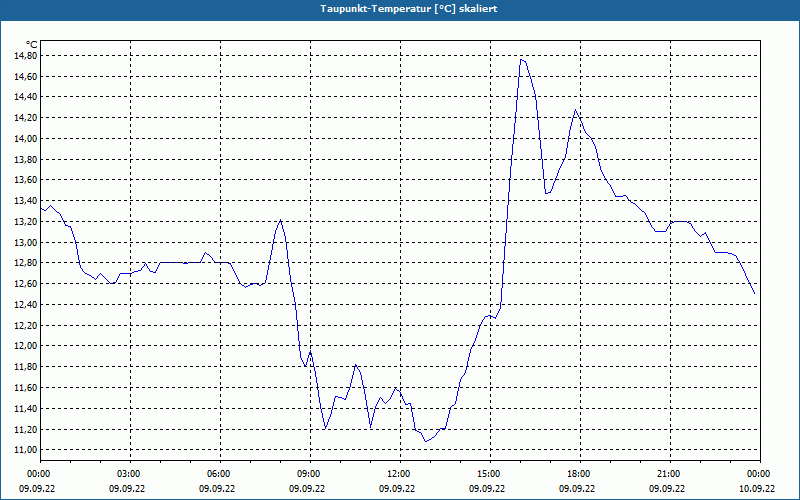Click the 12:00 time label
Image resolution: width=800 pixels, height=500 pixels.
click(400, 474)
